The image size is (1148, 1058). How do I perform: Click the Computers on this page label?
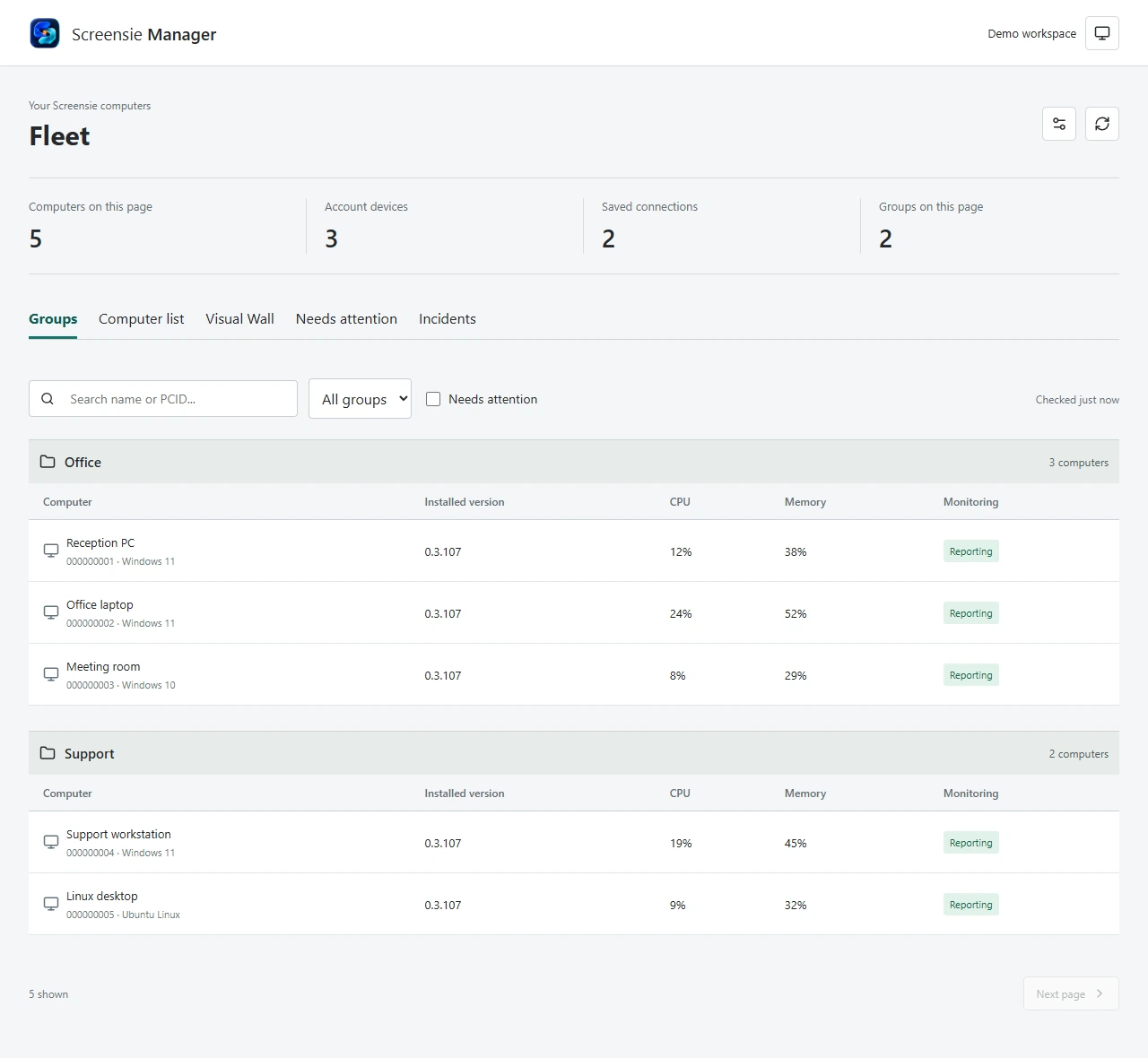point(91,207)
